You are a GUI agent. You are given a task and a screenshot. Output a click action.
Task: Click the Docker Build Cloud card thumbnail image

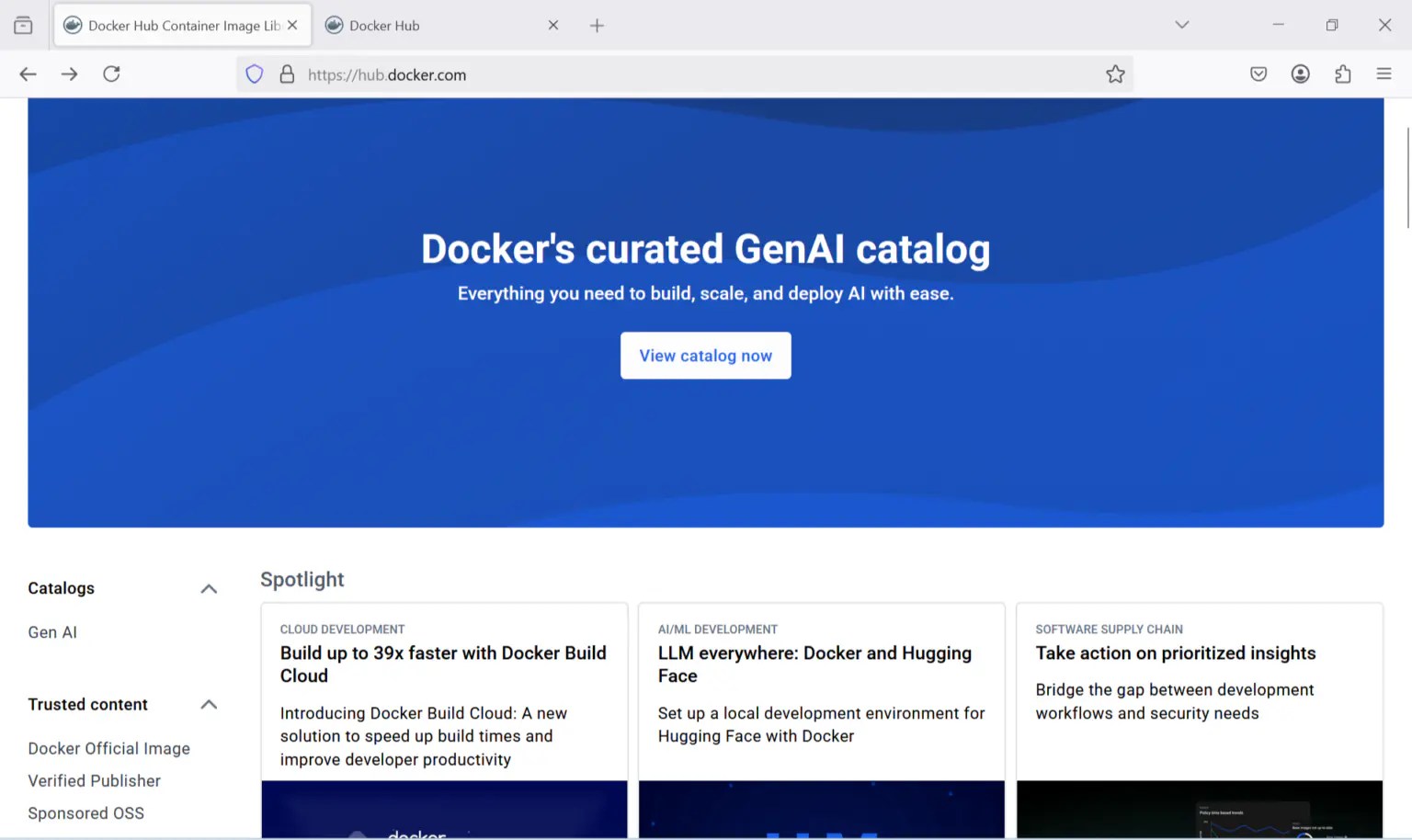444,810
